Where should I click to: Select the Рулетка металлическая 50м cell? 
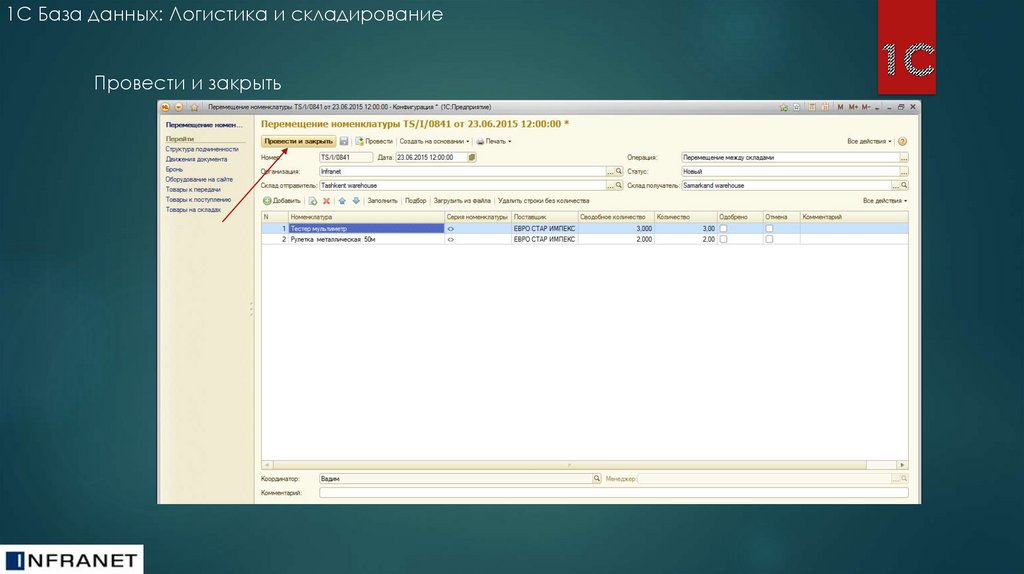click(x=366, y=239)
